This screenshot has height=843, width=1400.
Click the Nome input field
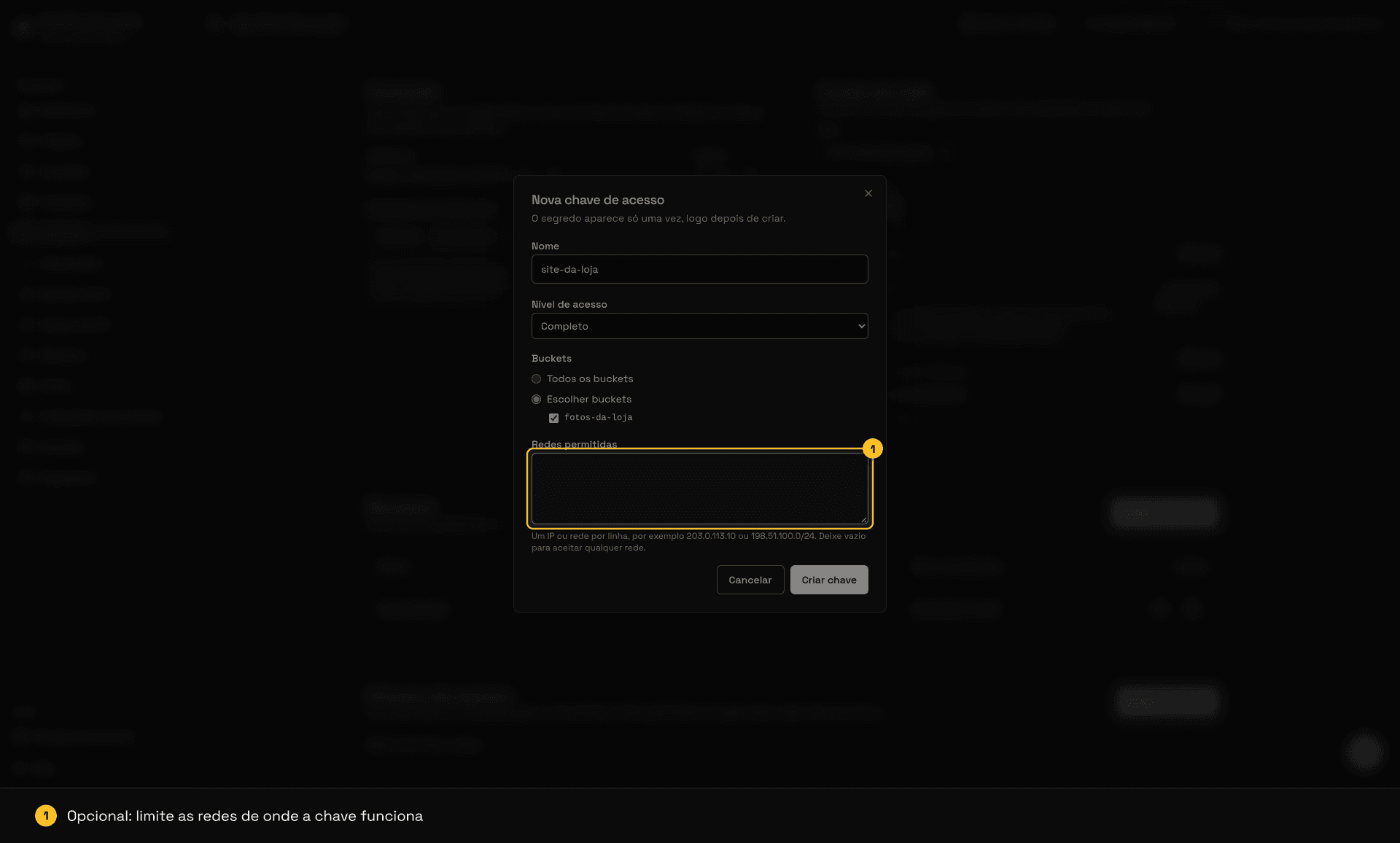click(699, 269)
